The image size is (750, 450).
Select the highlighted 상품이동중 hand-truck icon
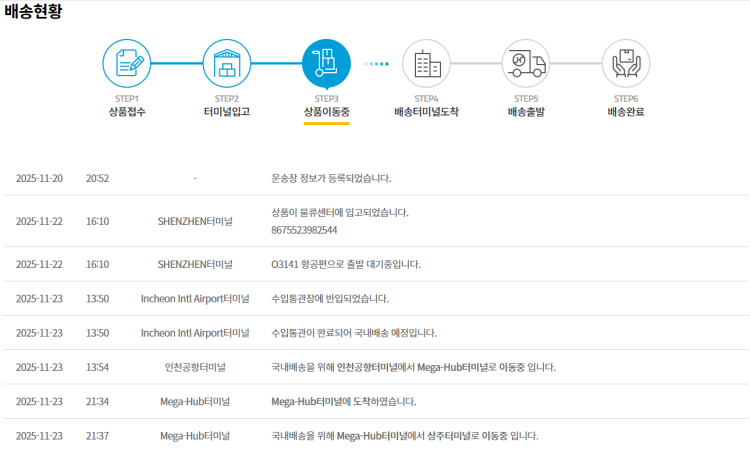tap(327, 64)
